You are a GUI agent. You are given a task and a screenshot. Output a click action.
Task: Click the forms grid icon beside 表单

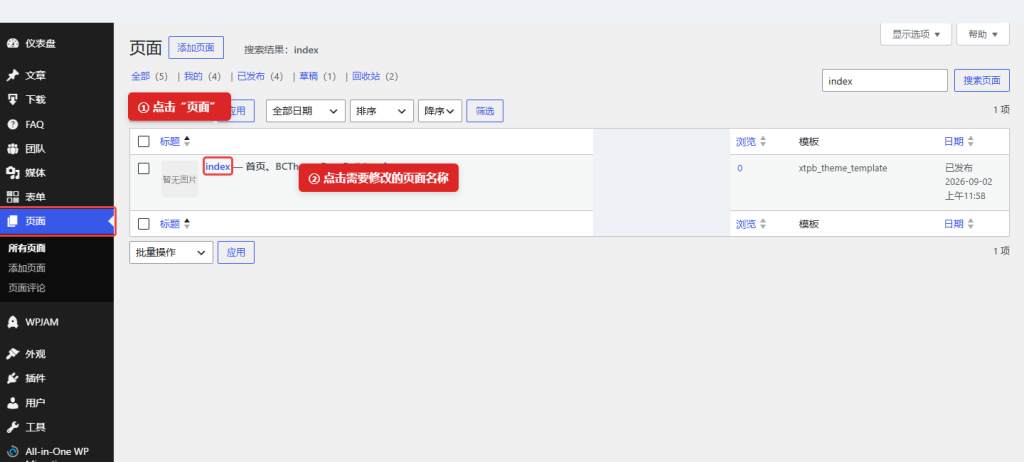pos(12,197)
